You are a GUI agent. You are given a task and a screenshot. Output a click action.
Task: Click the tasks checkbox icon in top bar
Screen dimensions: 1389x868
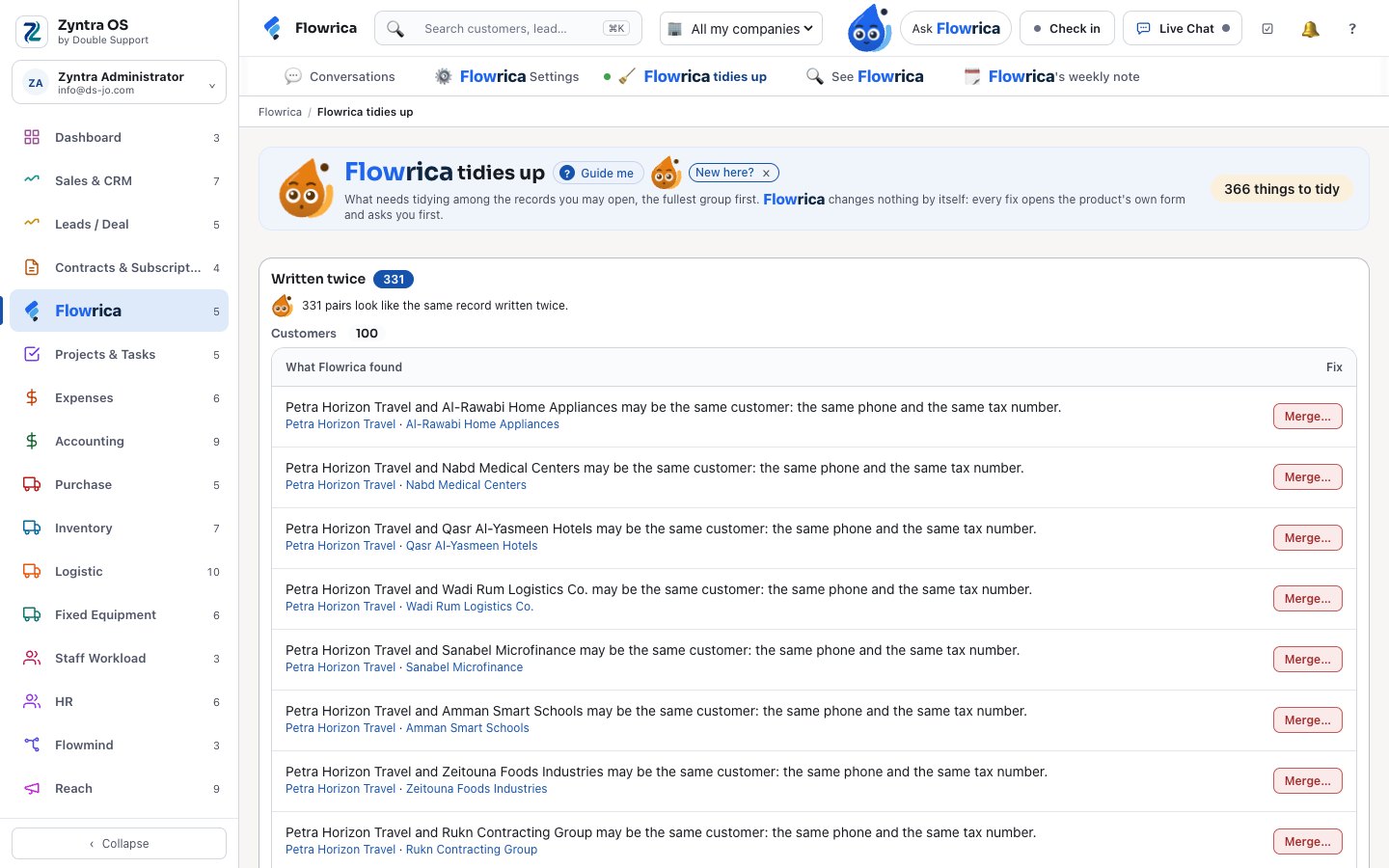point(1267,29)
